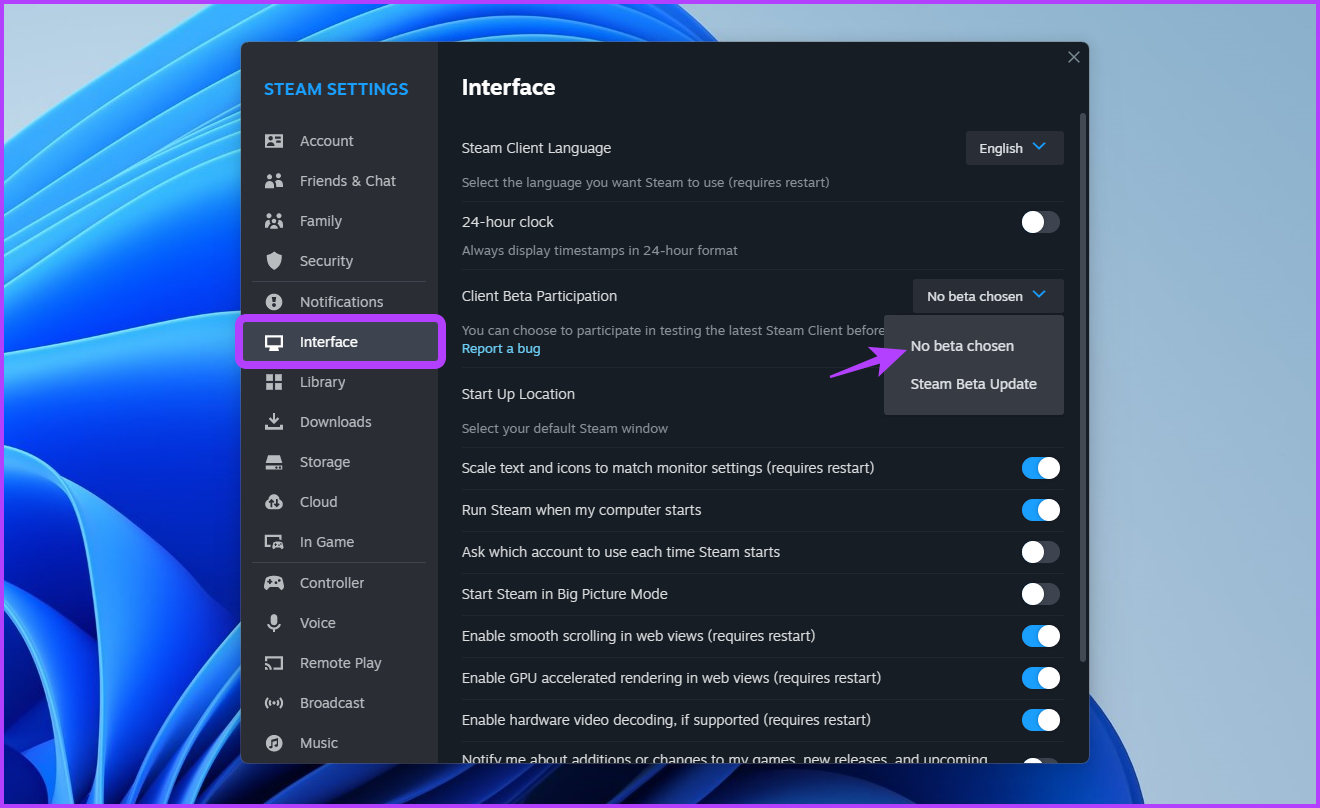Disable hardware video decoding toggle
The height and width of the screenshot is (808, 1320).
click(1040, 720)
